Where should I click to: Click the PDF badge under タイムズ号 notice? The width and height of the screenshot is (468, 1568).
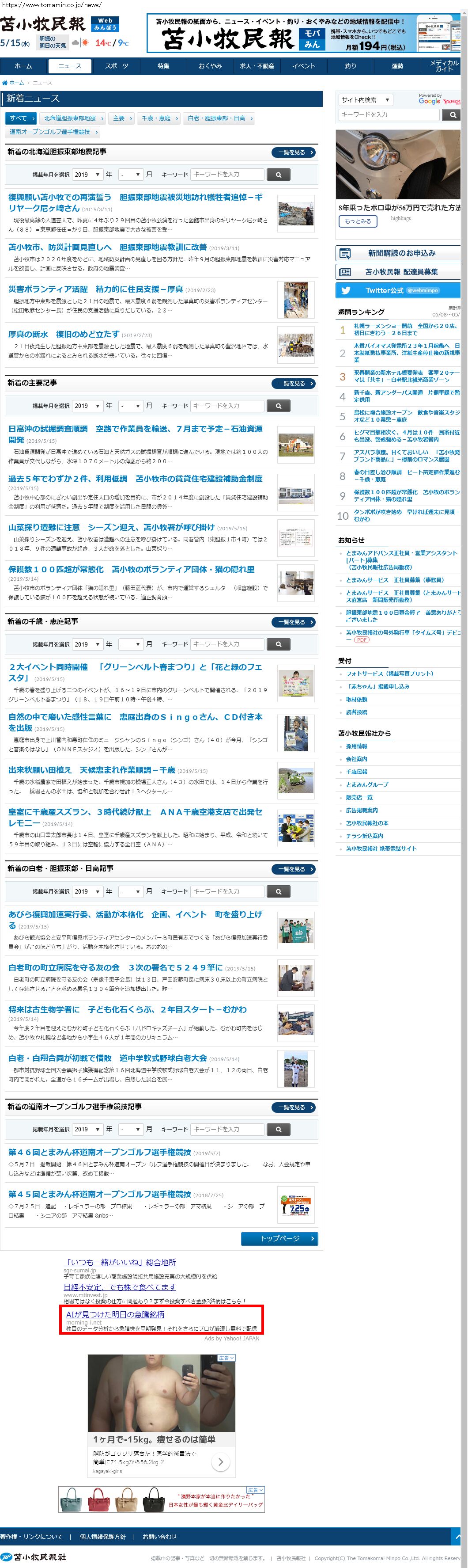coord(362,640)
